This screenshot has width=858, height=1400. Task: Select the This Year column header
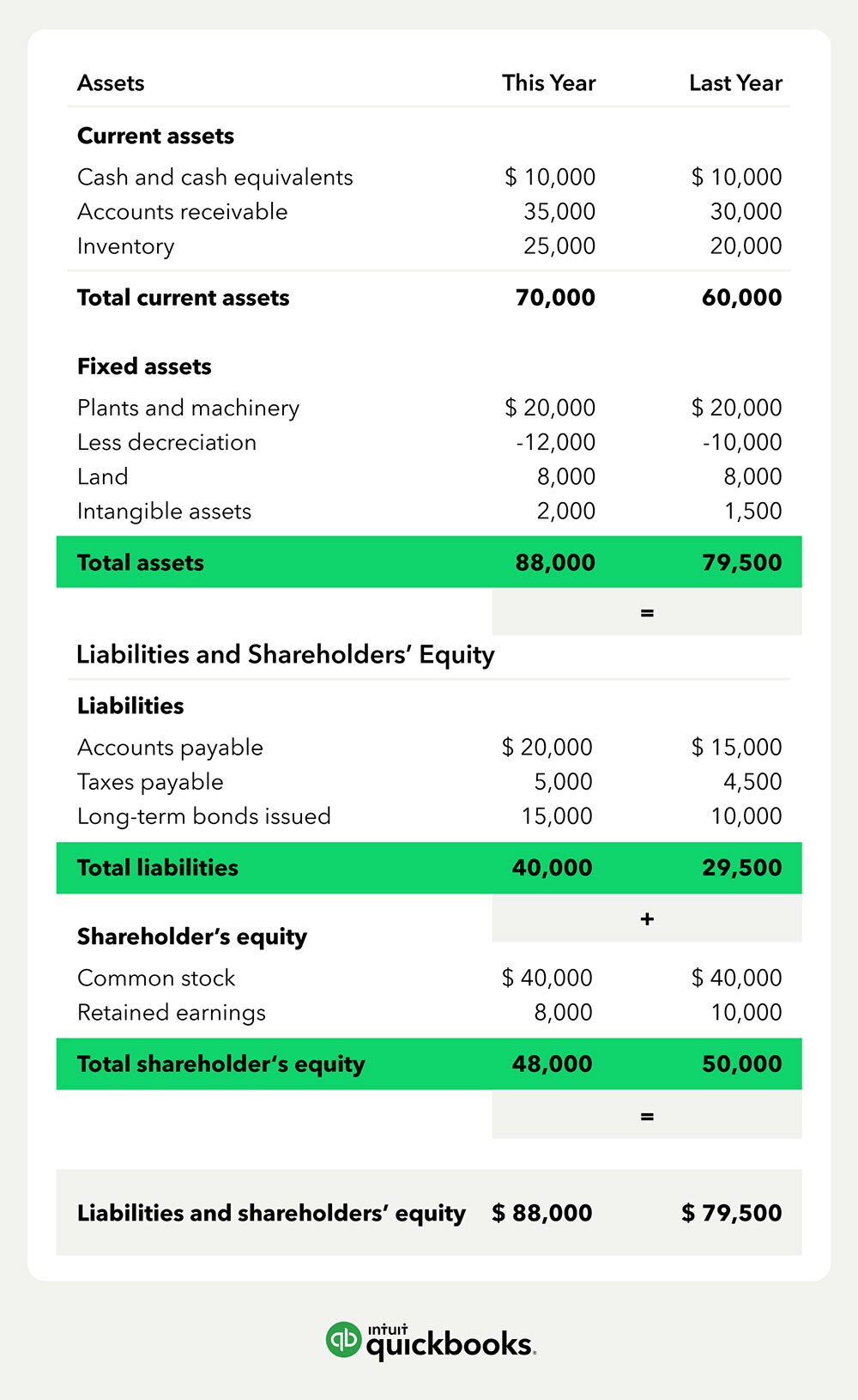pos(548,83)
